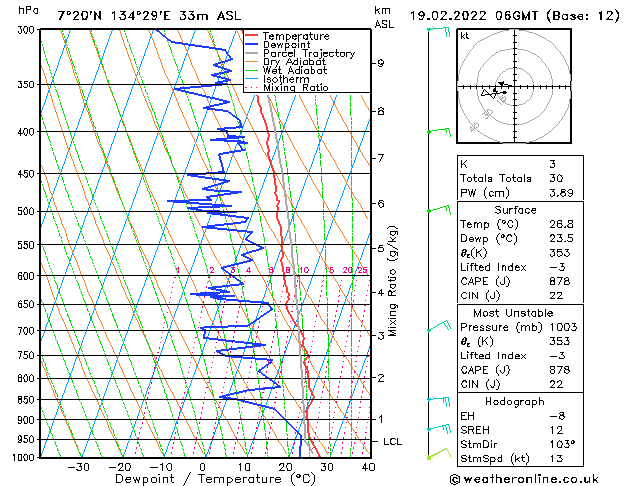Click the station coordinates 7°20'N 134°29'E title
The height and width of the screenshot is (486, 629).
pyautogui.click(x=114, y=16)
